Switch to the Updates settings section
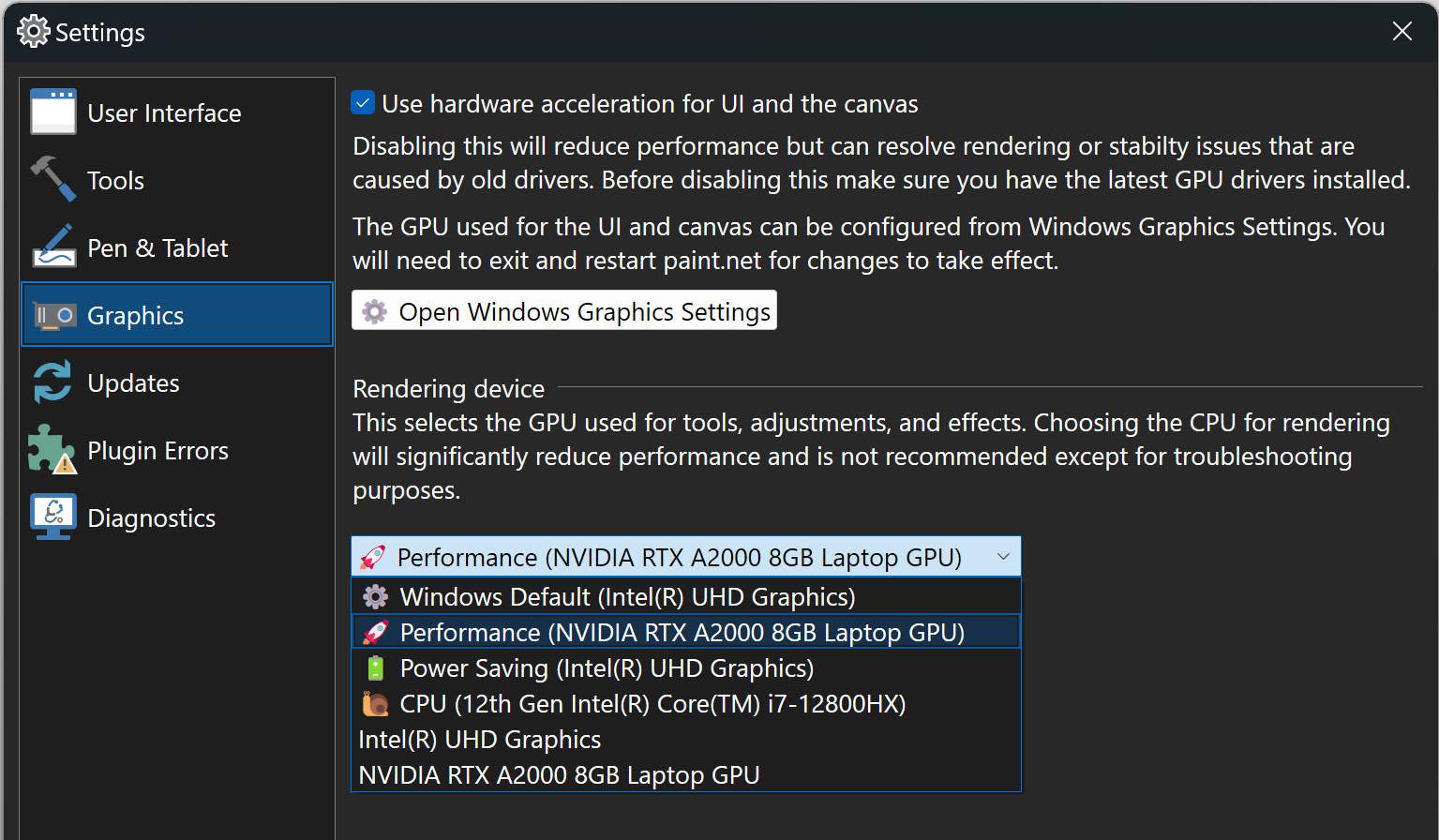The image size is (1439, 840). (132, 382)
